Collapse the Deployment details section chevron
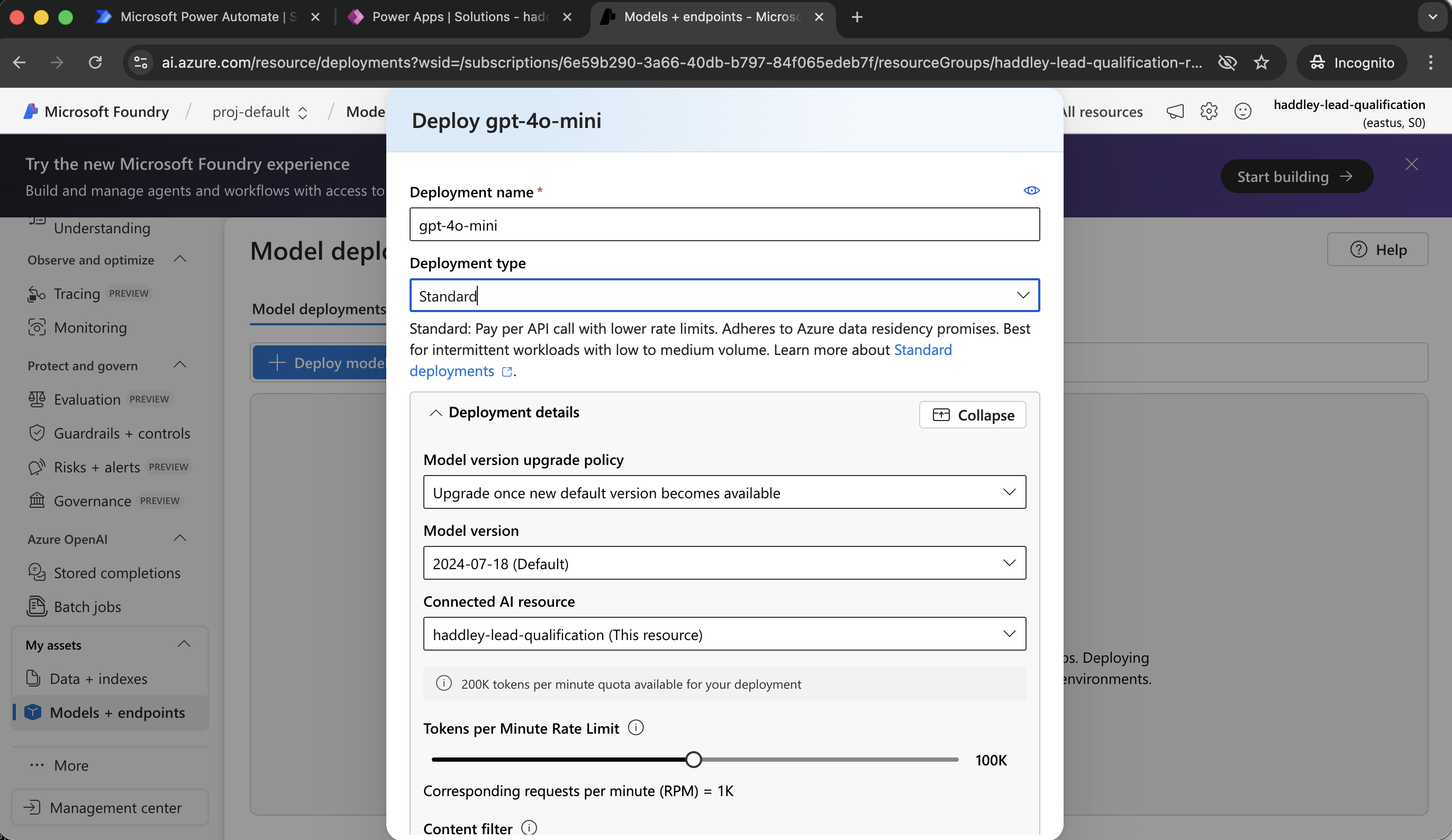The height and width of the screenshot is (840, 1452). point(435,413)
